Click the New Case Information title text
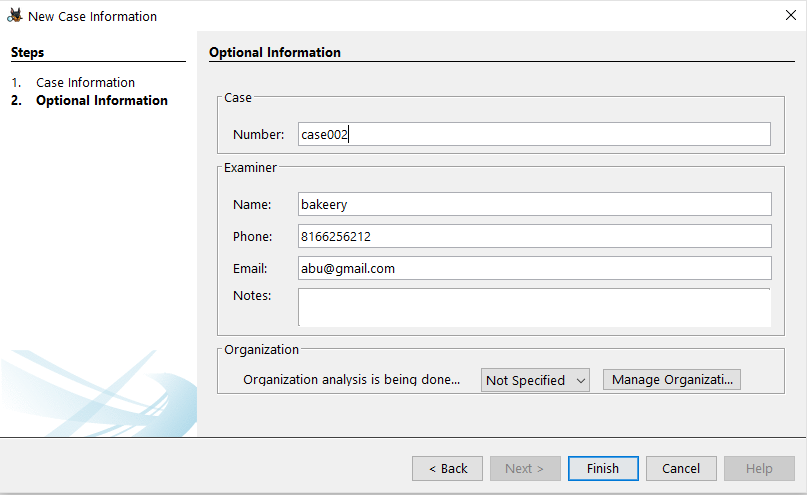Screen dimensions: 807x495 92,16
